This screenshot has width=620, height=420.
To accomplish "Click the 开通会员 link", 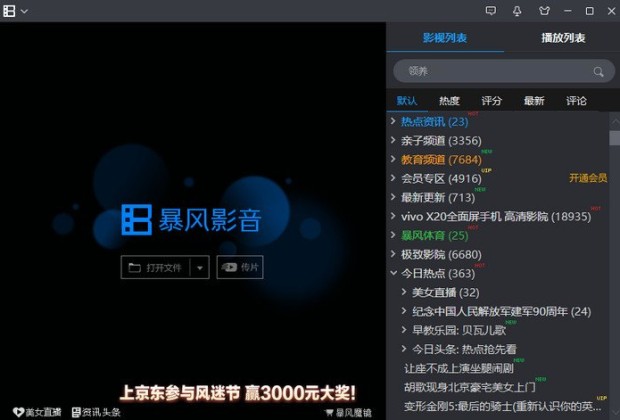I will 588,178.
